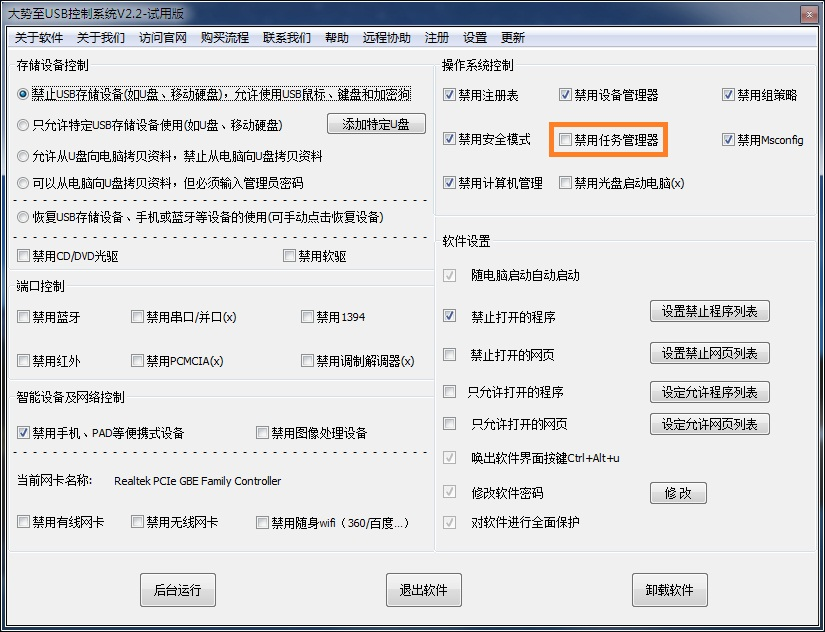Open 设定允许程序列表 button
The height and width of the screenshot is (632, 825).
pos(709,392)
